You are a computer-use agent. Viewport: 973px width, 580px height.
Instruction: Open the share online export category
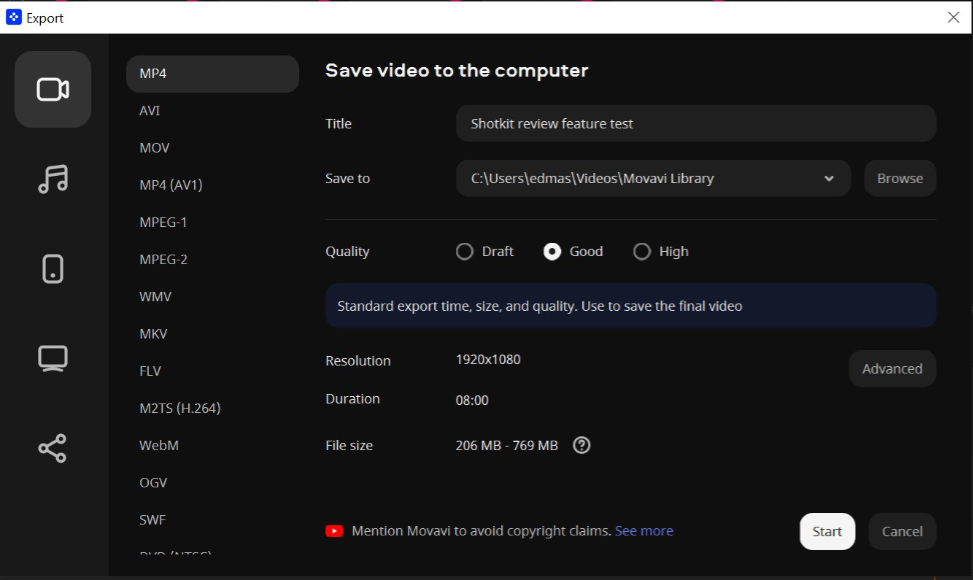click(53, 448)
